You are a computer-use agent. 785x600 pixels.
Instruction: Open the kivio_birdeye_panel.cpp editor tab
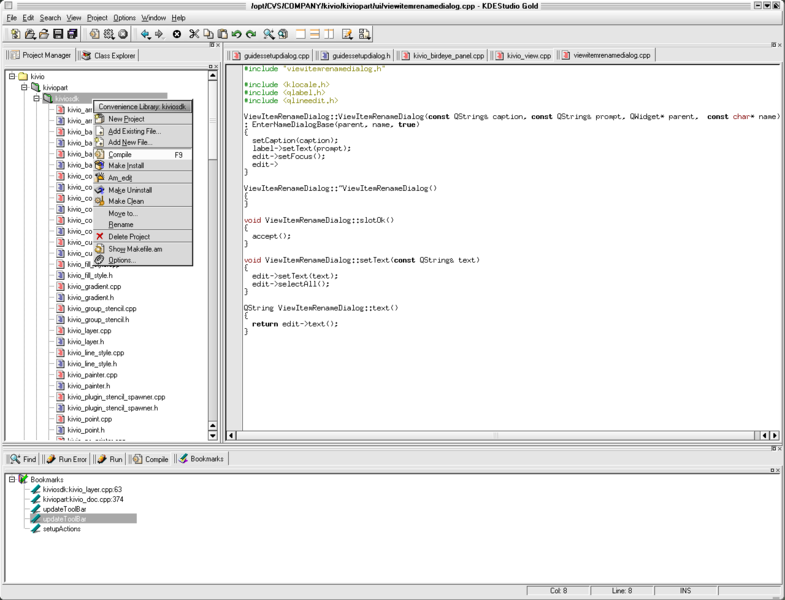click(443, 56)
